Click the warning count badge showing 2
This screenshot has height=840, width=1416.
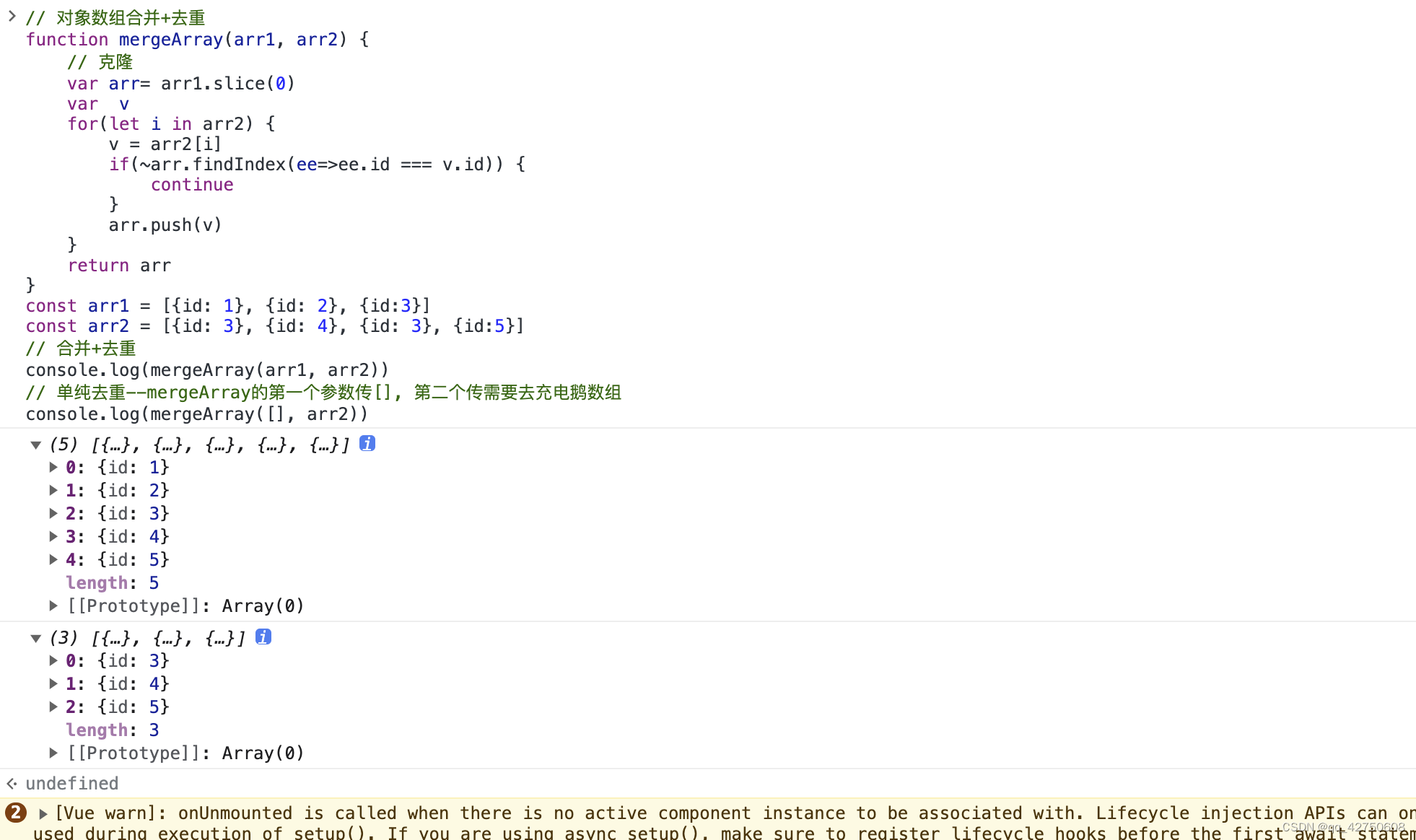click(x=15, y=813)
